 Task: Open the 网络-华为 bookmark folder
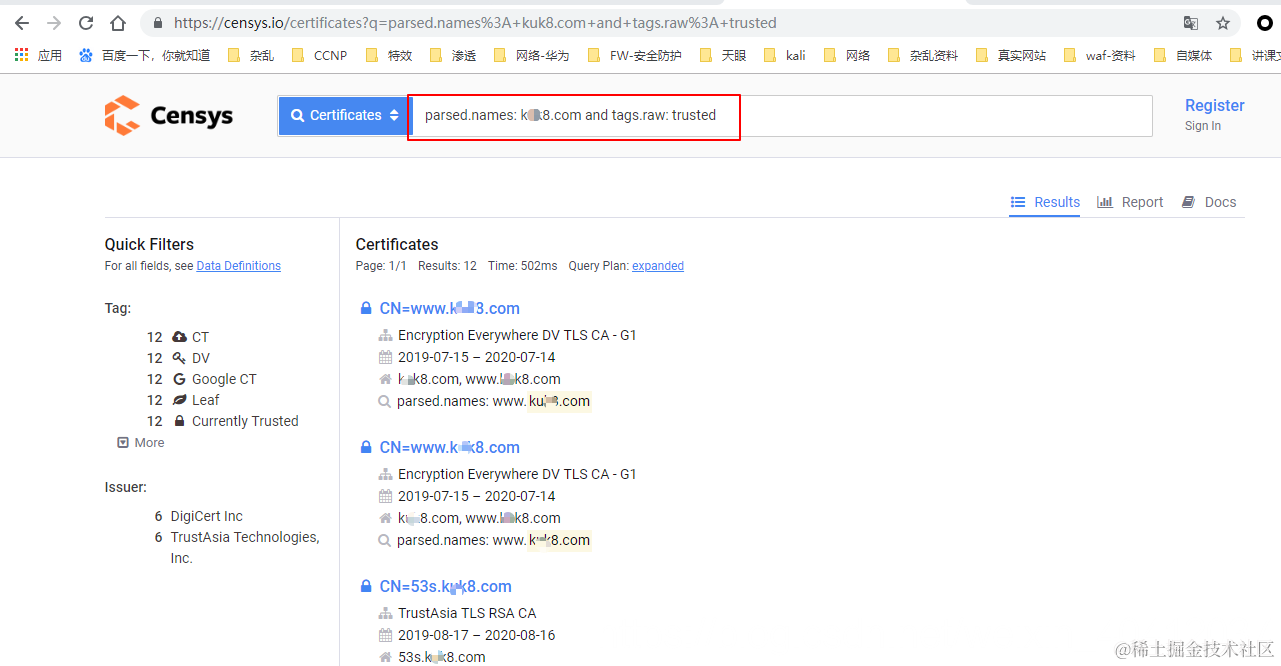click(x=531, y=55)
